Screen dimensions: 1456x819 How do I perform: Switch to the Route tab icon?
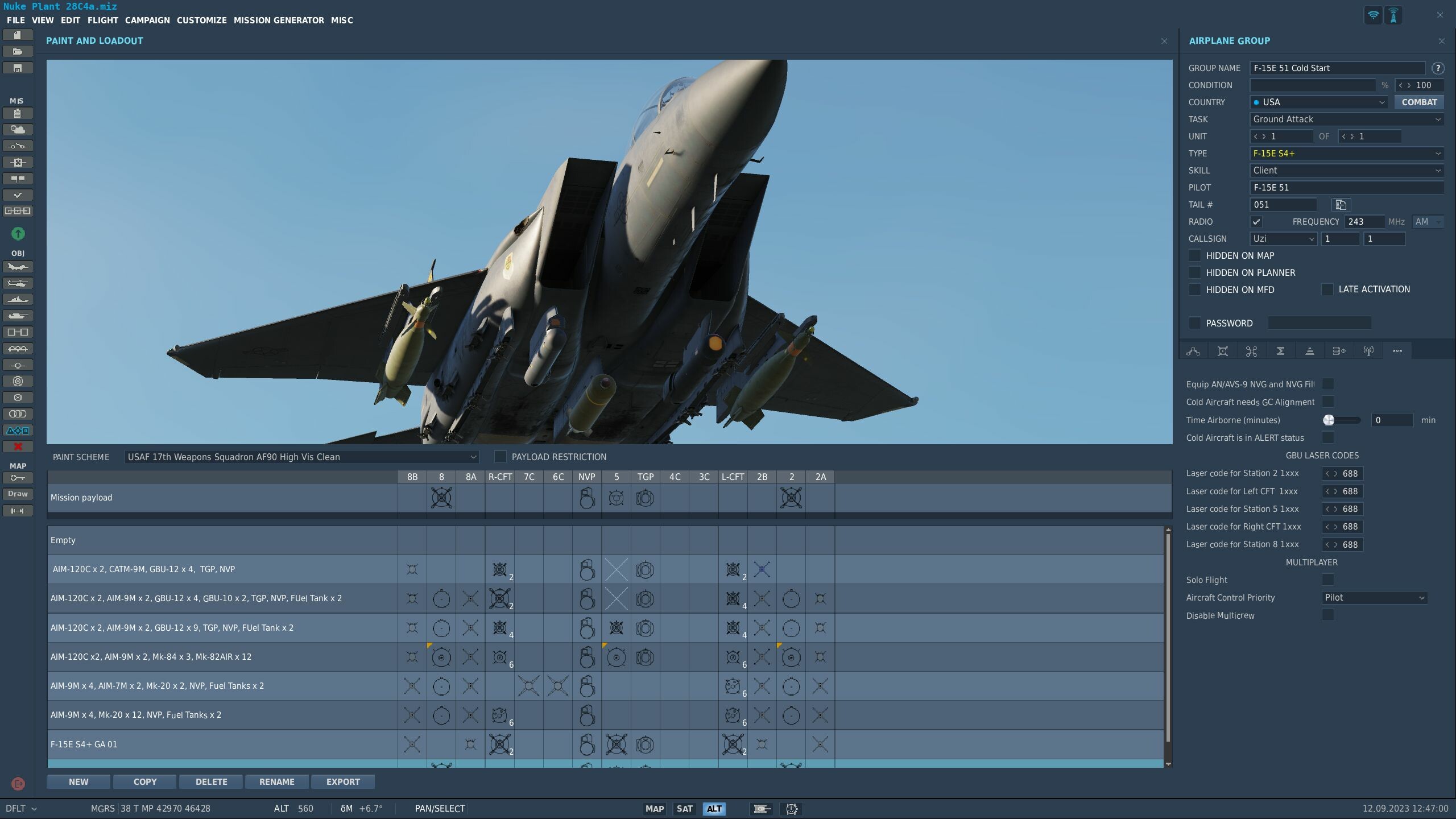(1193, 351)
